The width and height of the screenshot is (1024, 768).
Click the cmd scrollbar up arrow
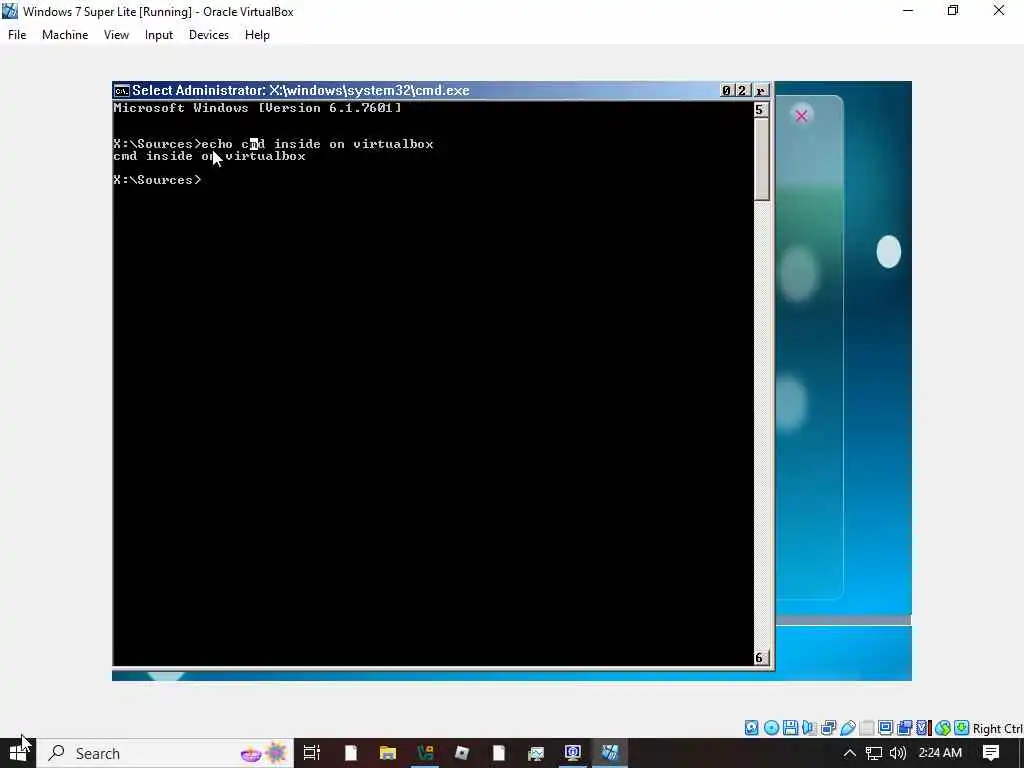click(x=760, y=110)
